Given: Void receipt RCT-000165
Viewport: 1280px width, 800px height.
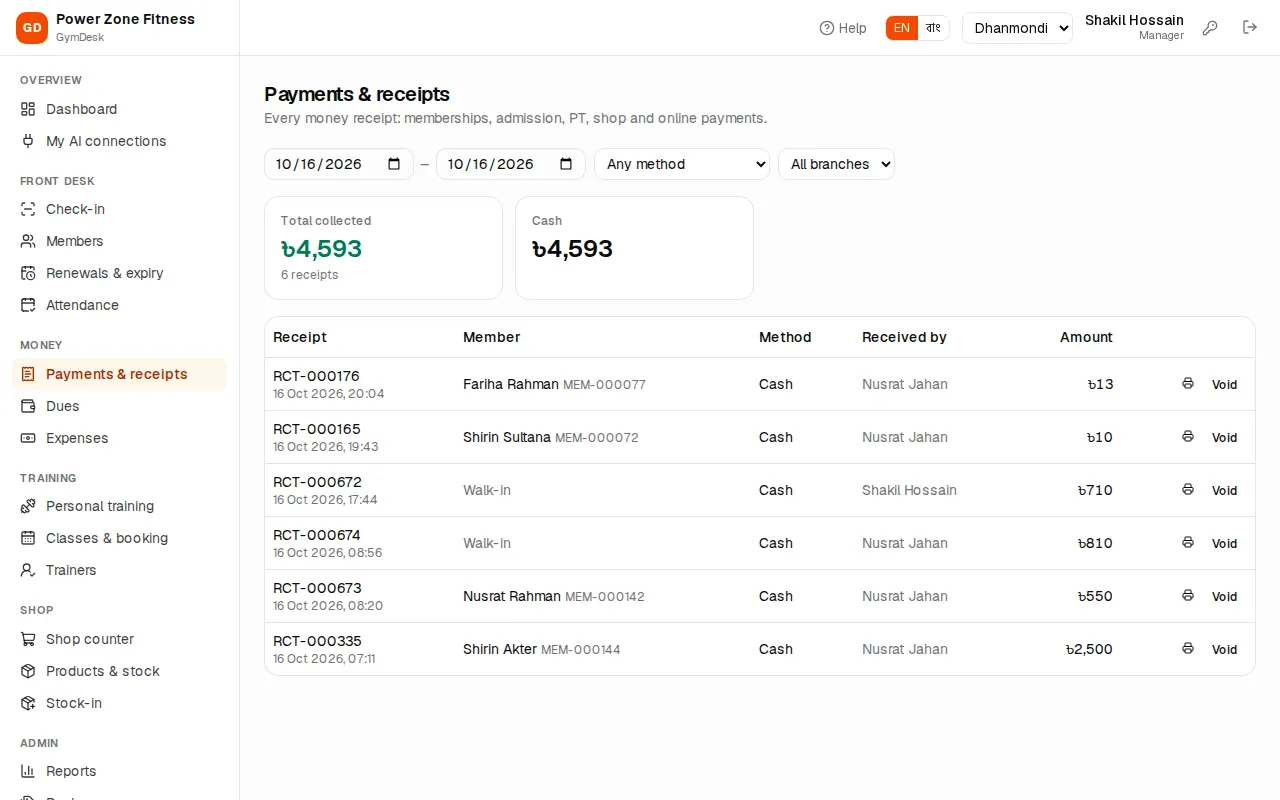Looking at the screenshot, I should coord(1224,437).
